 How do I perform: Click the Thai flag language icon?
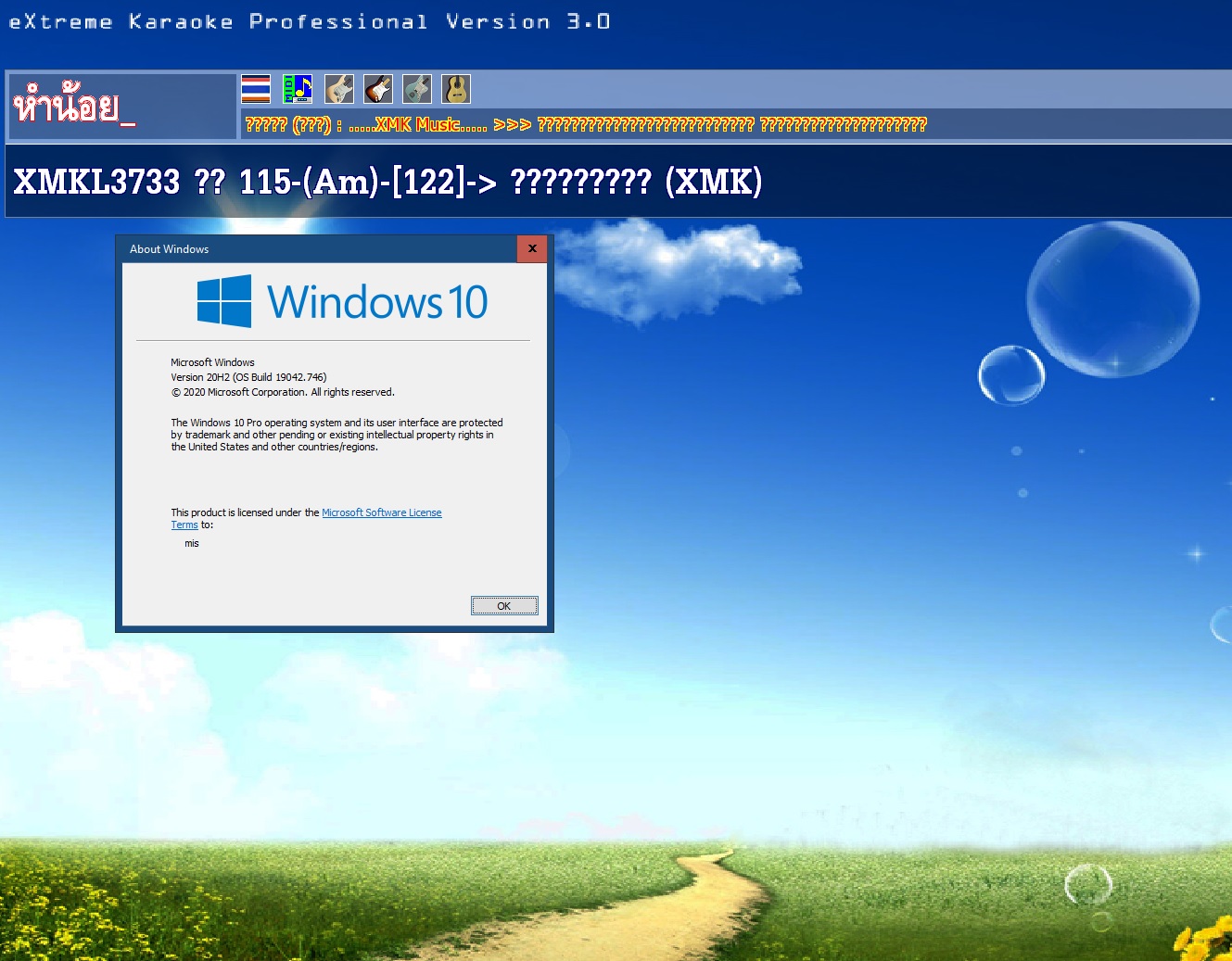pyautogui.click(x=256, y=89)
